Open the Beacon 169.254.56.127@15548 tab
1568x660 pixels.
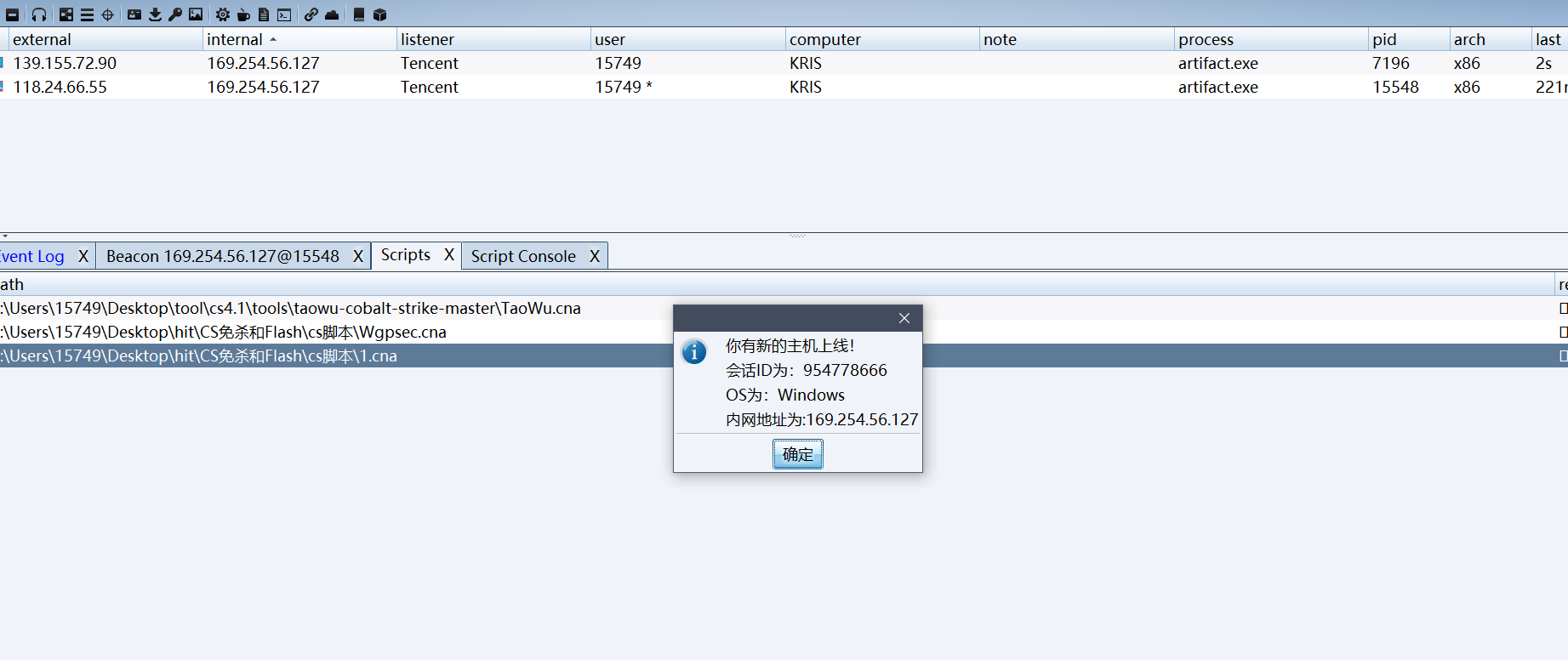click(x=223, y=256)
